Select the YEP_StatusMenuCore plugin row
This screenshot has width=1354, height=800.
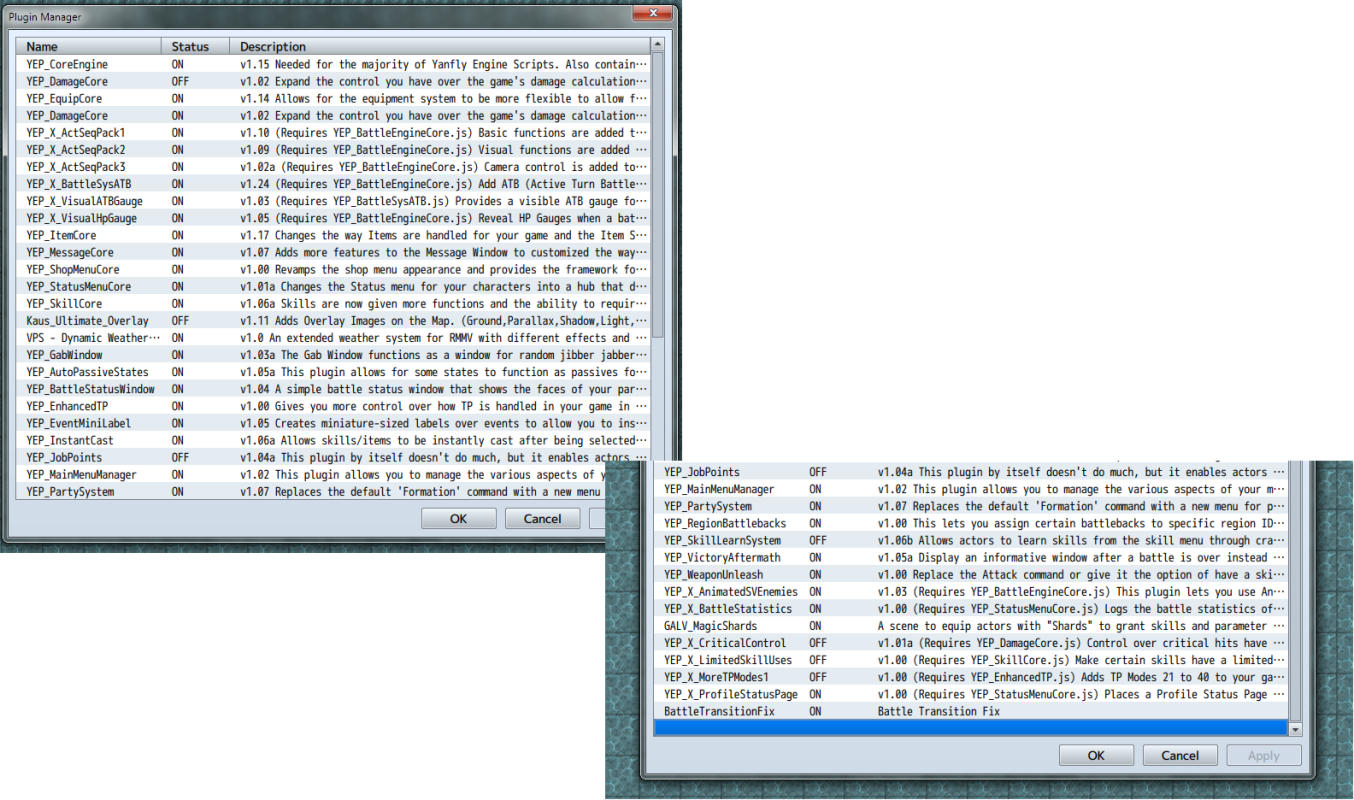[x=333, y=286]
